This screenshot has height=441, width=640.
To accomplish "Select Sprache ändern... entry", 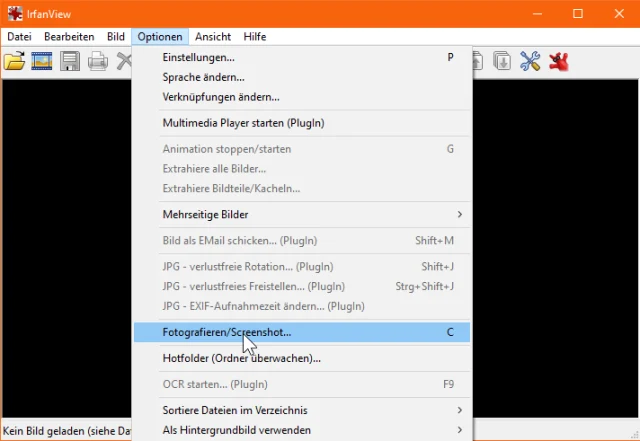I will tap(302, 77).
